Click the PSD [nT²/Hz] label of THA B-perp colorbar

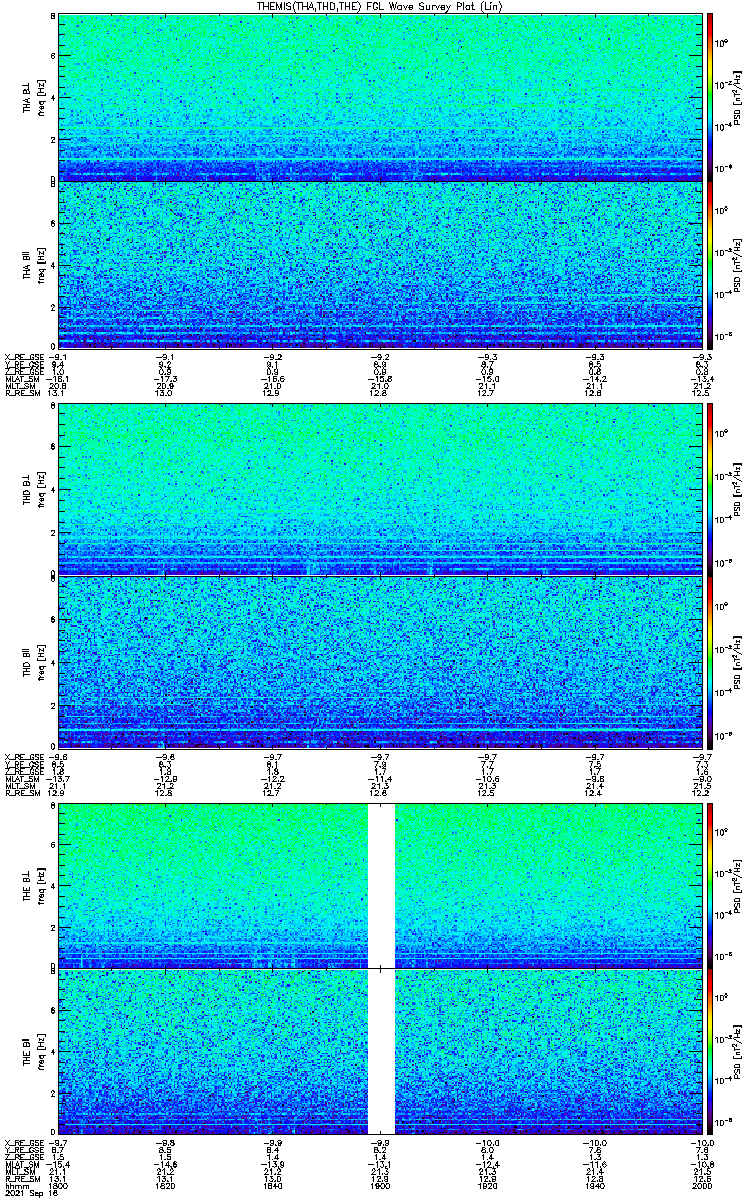(738, 97)
